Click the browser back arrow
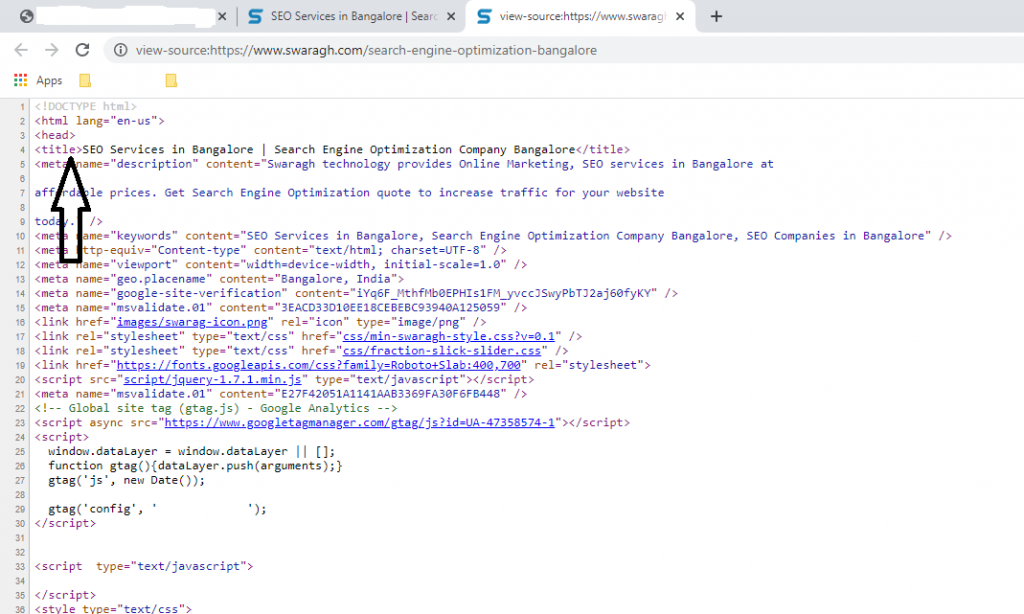This screenshot has width=1024, height=614. tap(21, 50)
